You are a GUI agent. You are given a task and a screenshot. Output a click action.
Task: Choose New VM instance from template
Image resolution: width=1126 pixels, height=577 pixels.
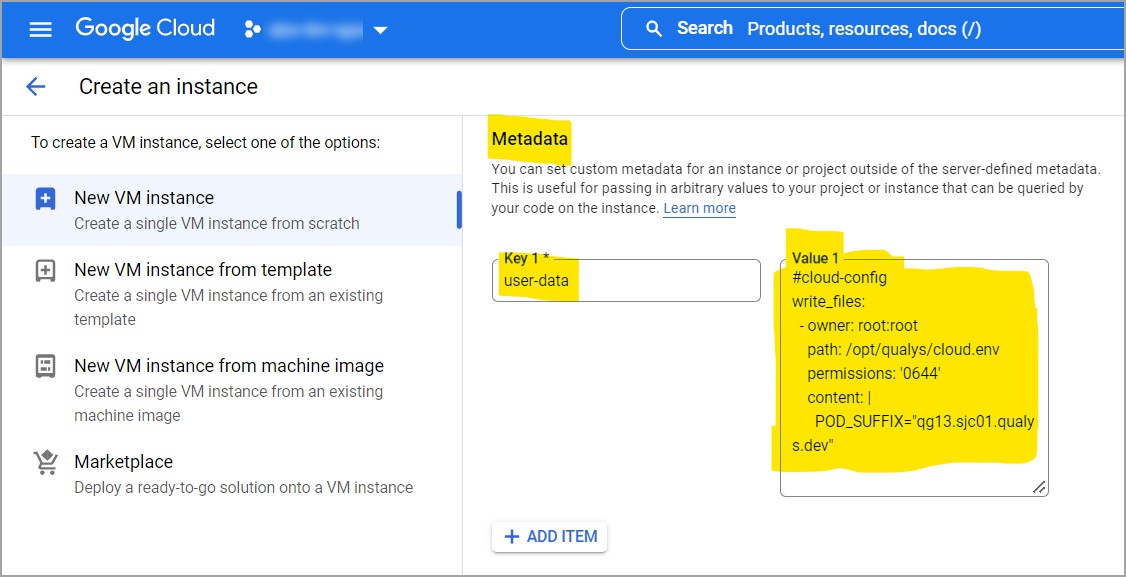coord(231,294)
